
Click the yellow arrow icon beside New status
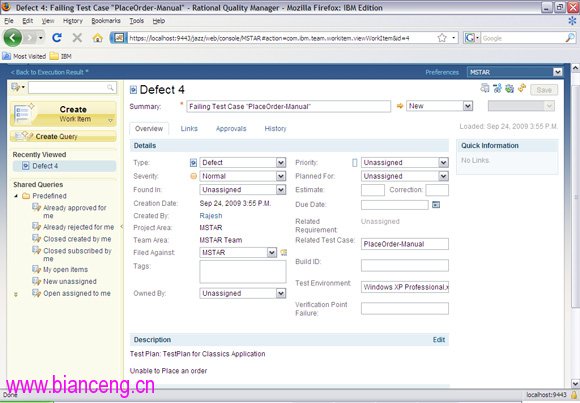coord(399,106)
